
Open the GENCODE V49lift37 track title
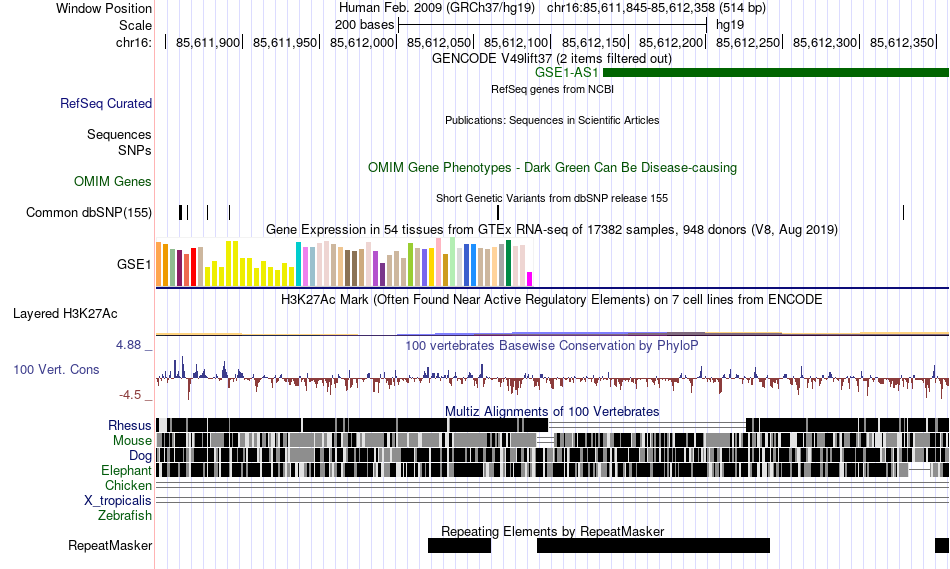pos(552,59)
